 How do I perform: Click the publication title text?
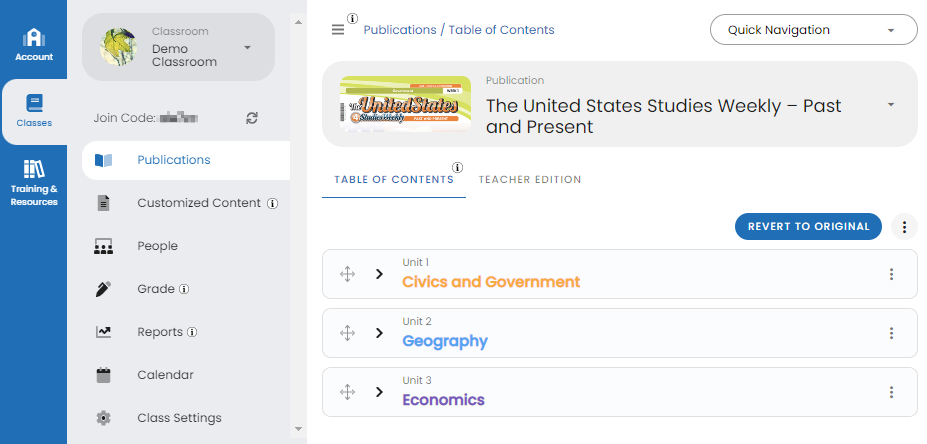click(663, 116)
